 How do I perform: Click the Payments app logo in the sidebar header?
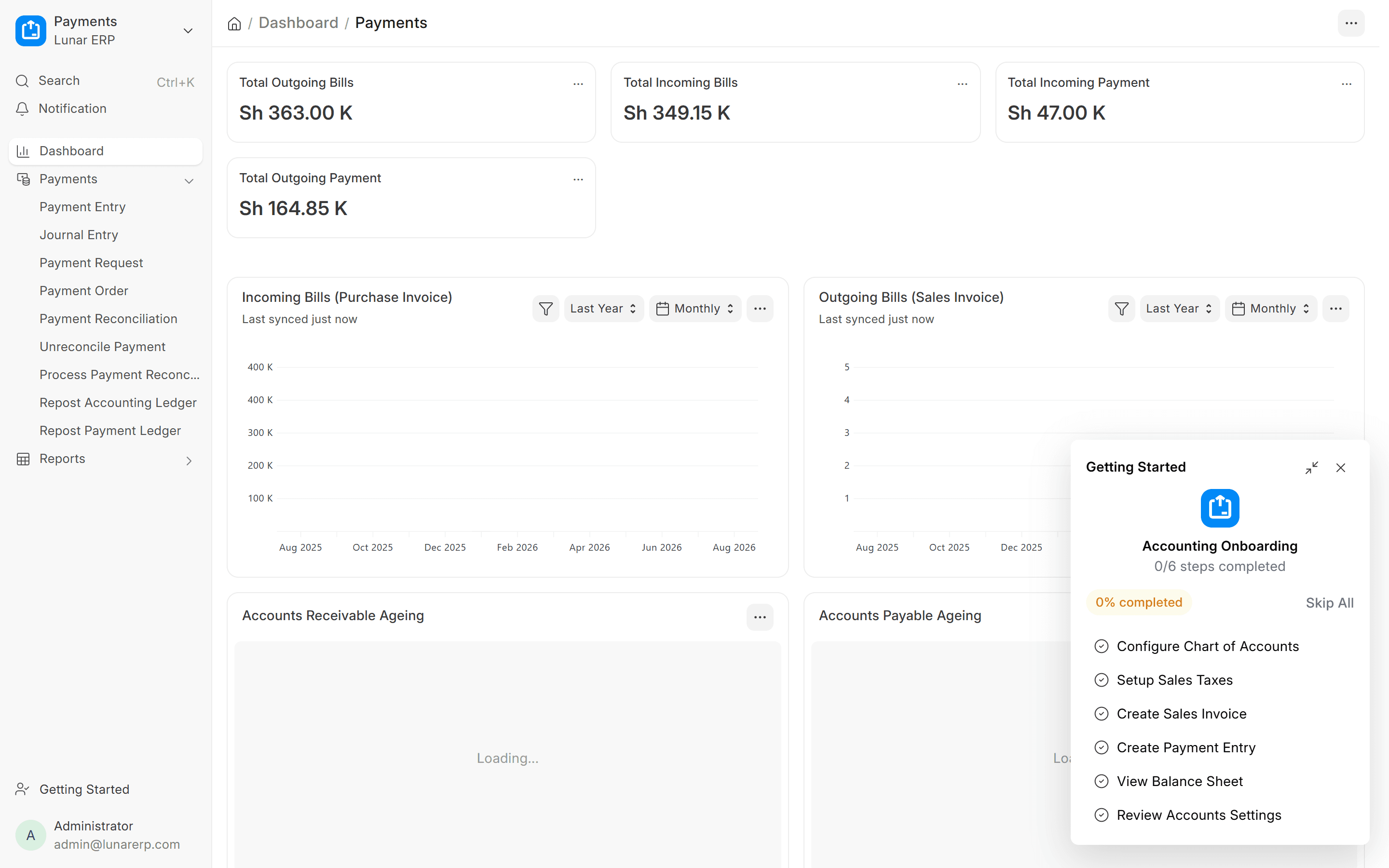tap(30, 30)
